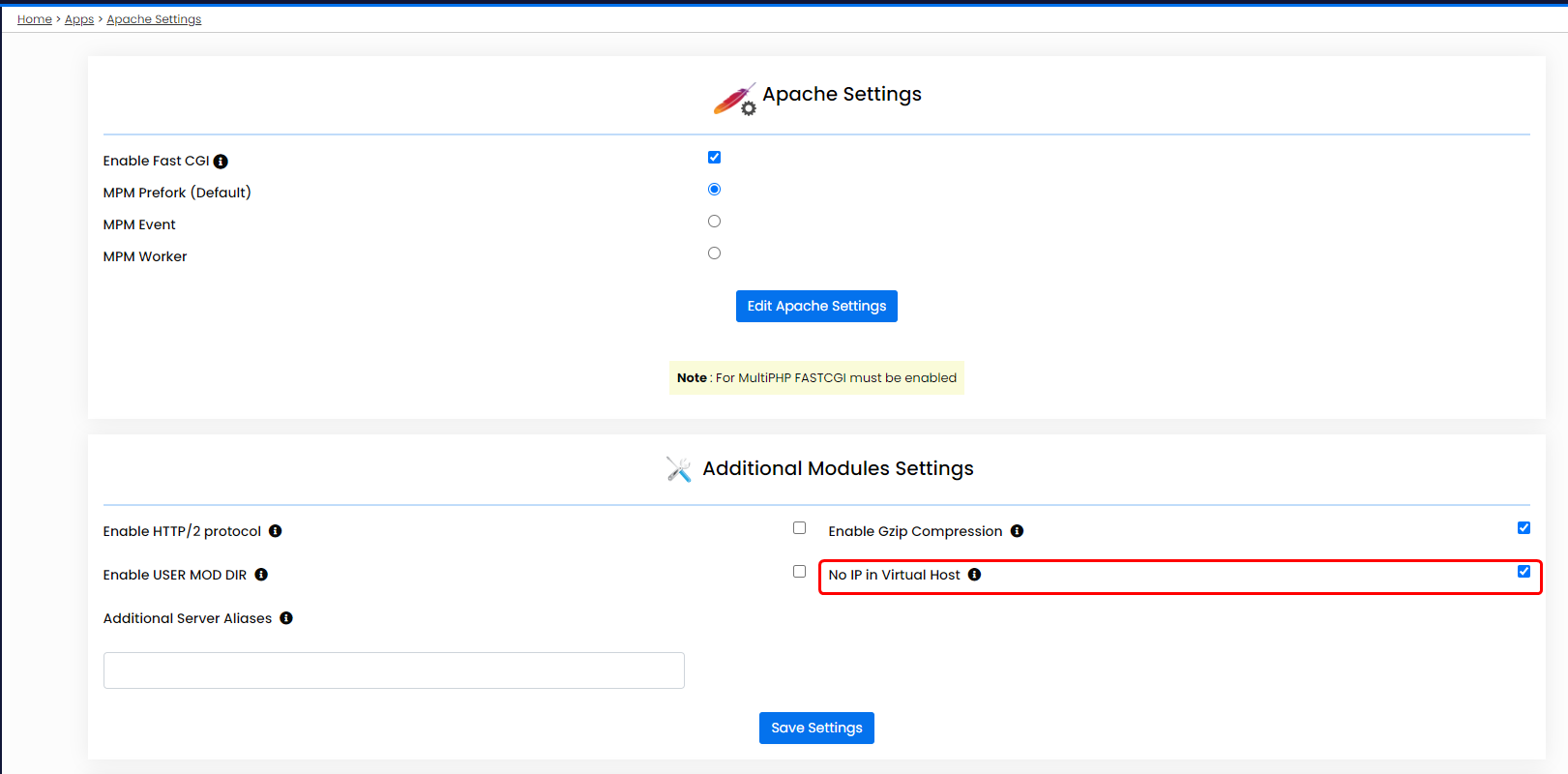Tick the Enable USER MOD DIR checkbox
Screen dimensions: 1568x774
(x=799, y=572)
